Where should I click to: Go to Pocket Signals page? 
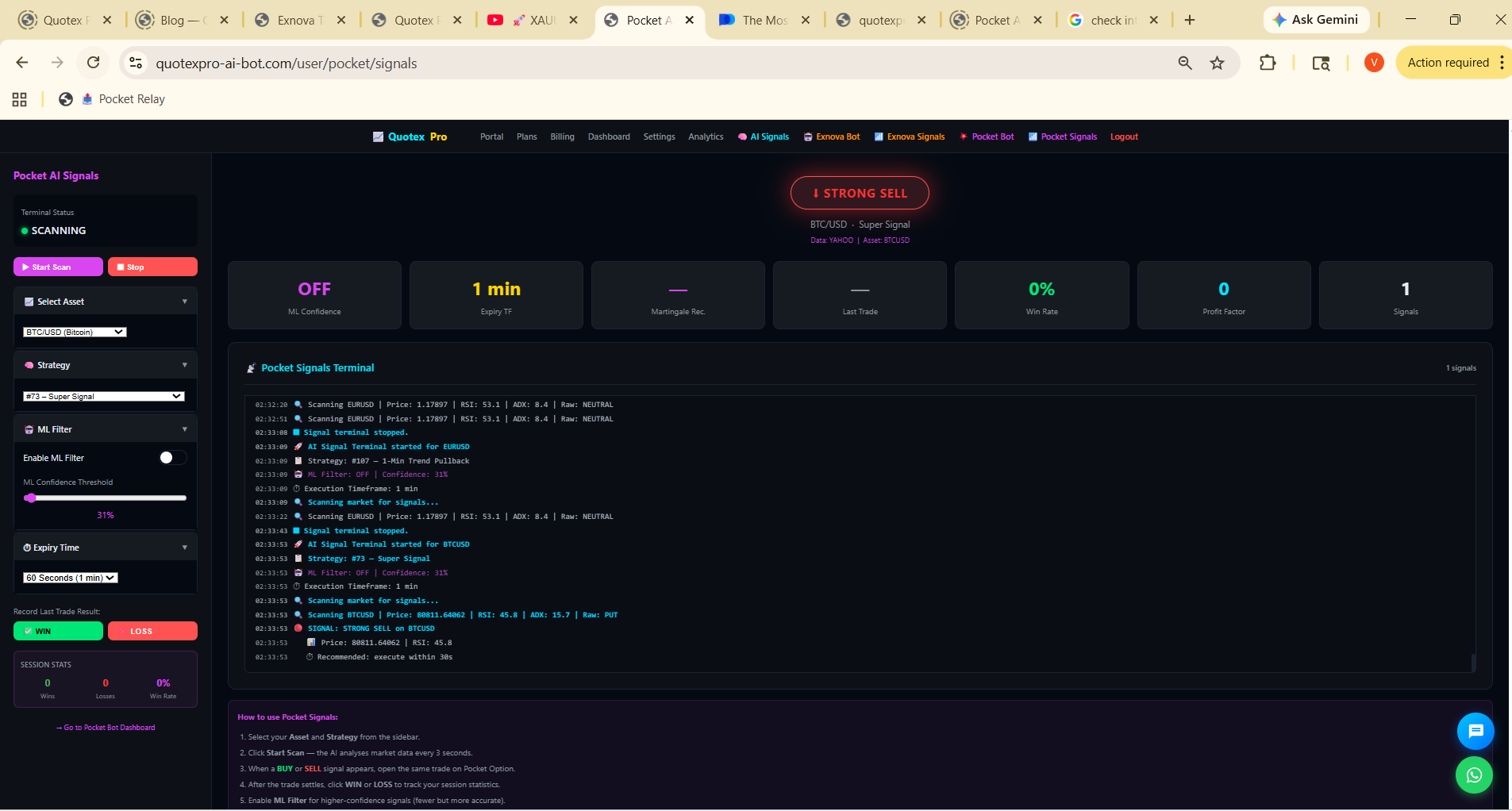click(1063, 136)
